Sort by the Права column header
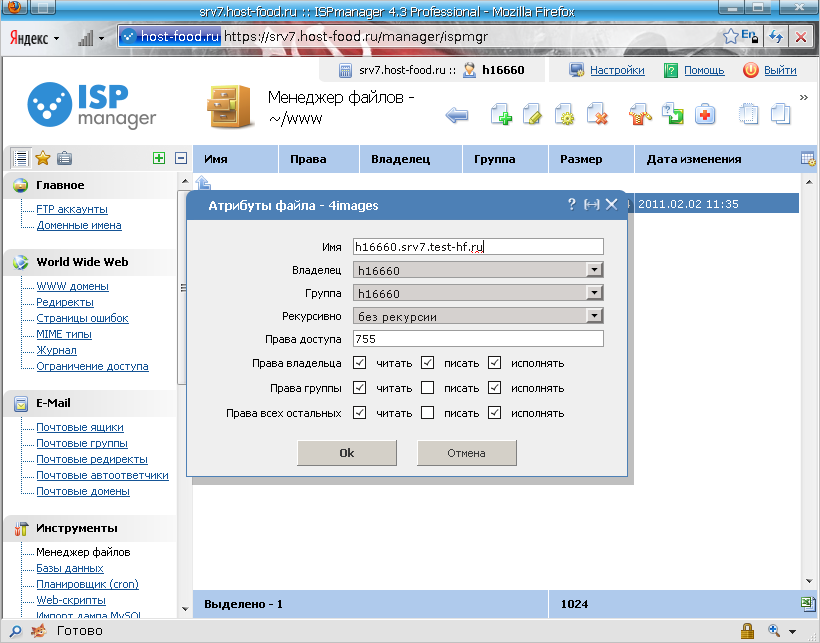Viewport: 820px width, 643px height. coord(318,159)
